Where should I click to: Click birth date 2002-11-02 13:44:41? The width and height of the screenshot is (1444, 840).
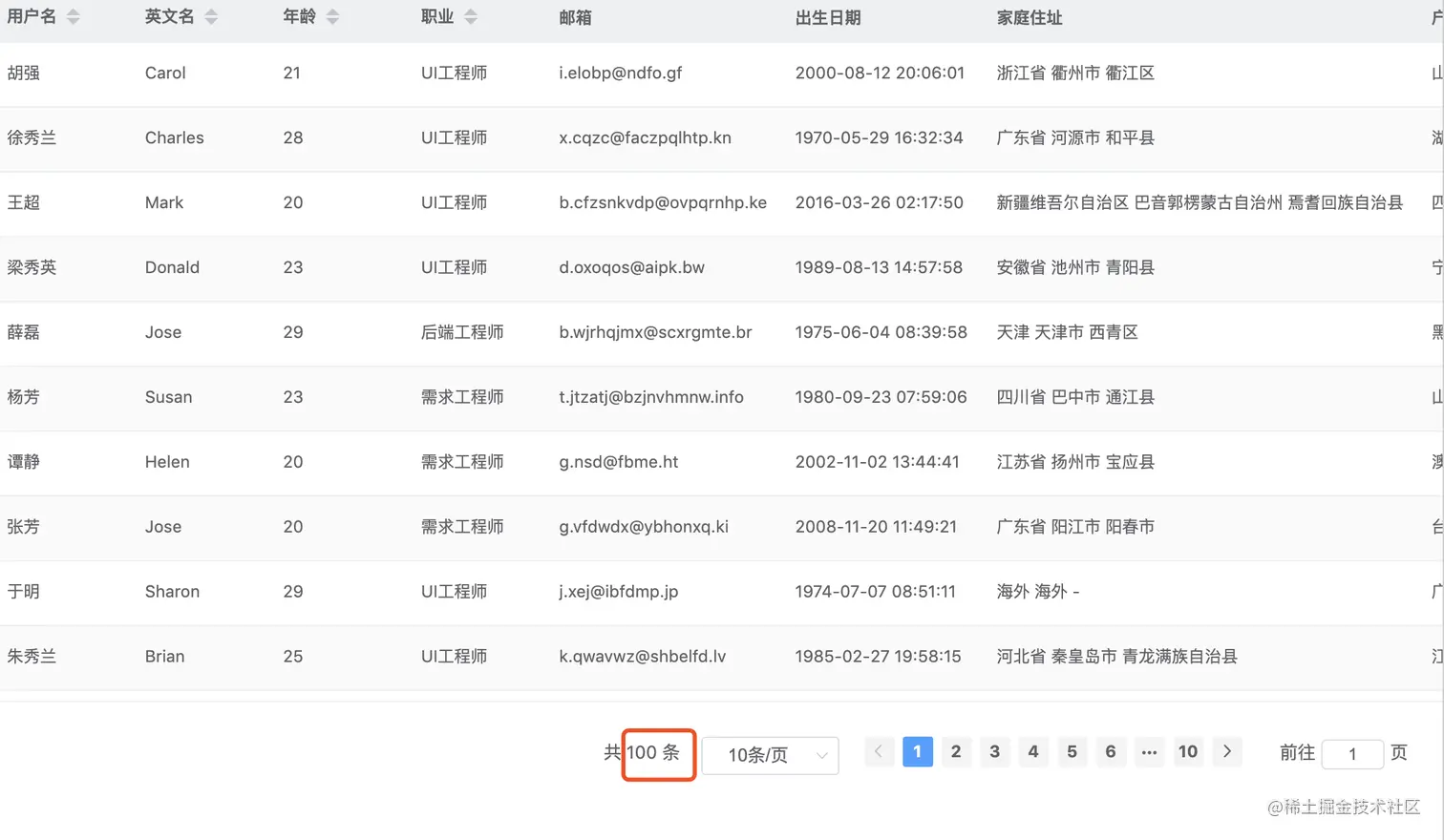[x=877, y=462]
